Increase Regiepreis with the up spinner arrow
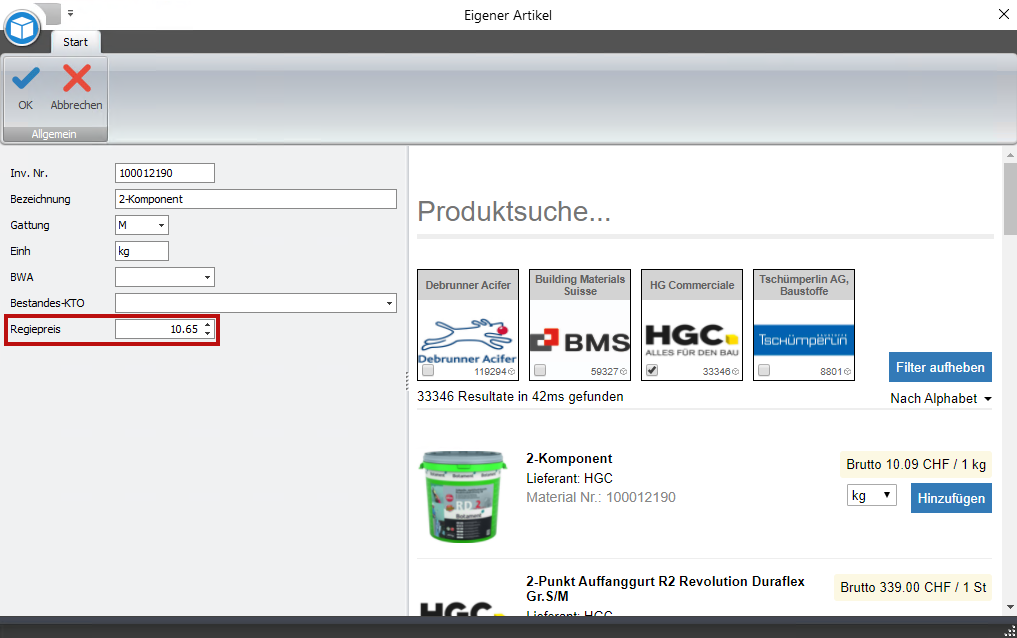The height and width of the screenshot is (638, 1017). [207, 324]
